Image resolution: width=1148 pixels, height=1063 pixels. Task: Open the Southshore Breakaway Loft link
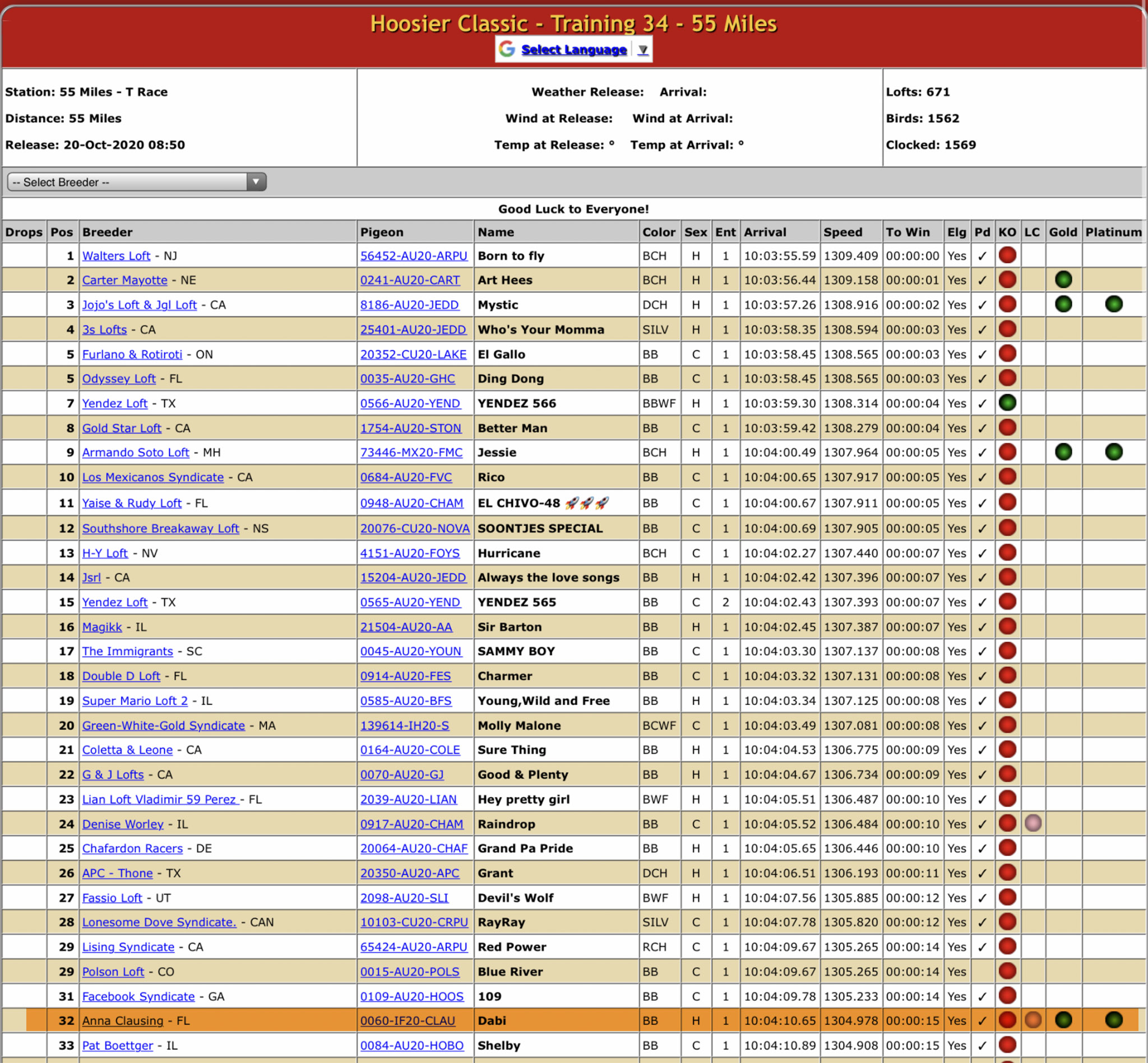coord(160,528)
